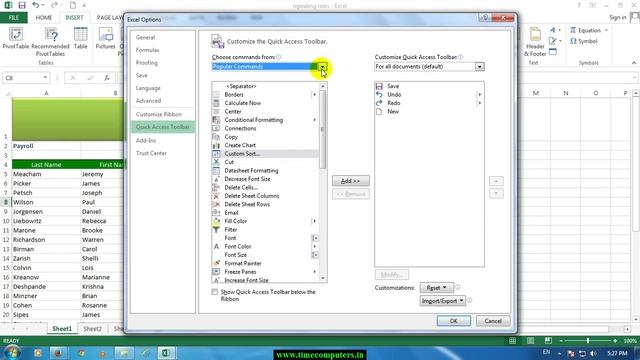The width and height of the screenshot is (640, 360).
Task: Select the Cut command icon
Action: click(x=216, y=162)
